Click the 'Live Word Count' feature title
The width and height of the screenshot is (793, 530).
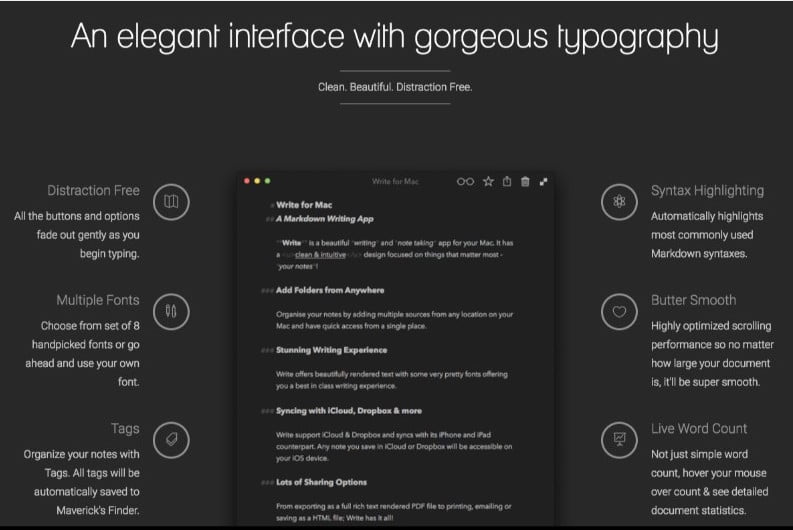(699, 429)
